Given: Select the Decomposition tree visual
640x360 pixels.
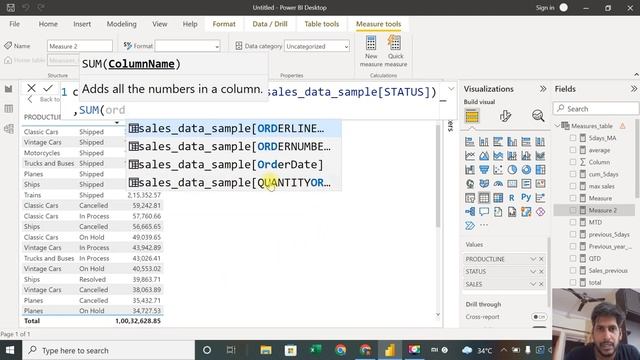Looking at the screenshot, I should 470,211.
